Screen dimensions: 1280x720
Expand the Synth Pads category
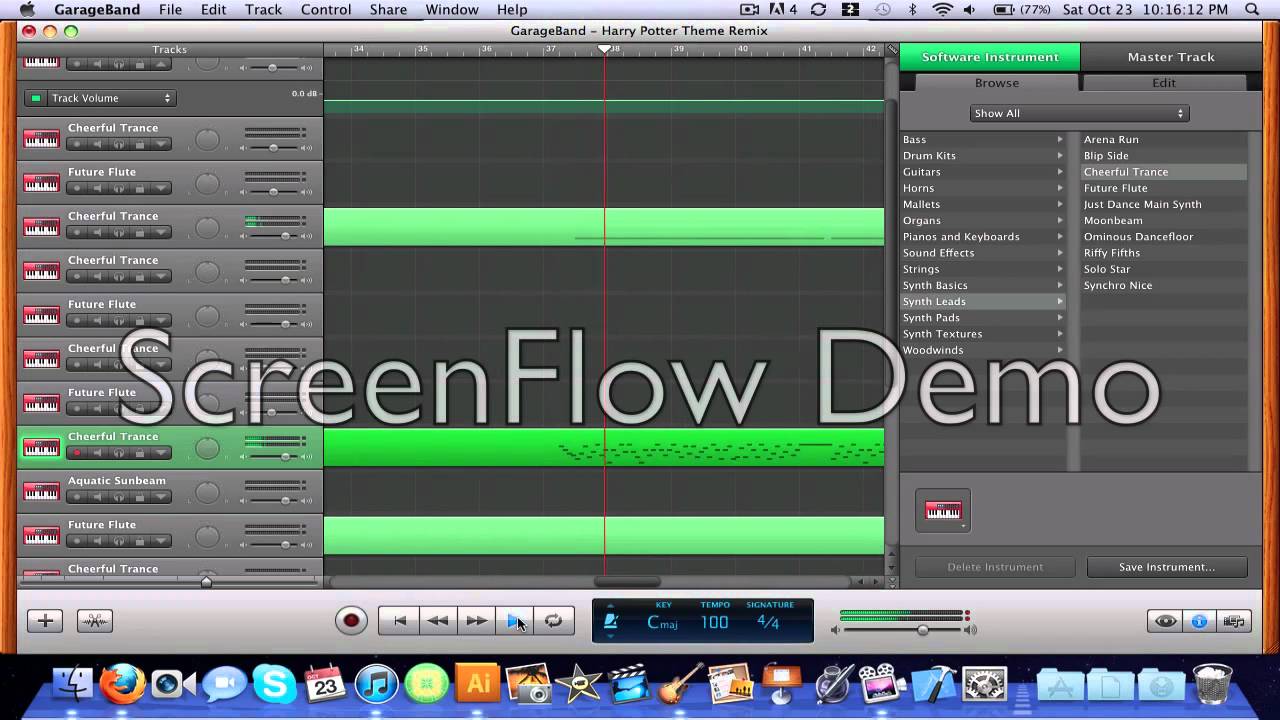(x=982, y=318)
